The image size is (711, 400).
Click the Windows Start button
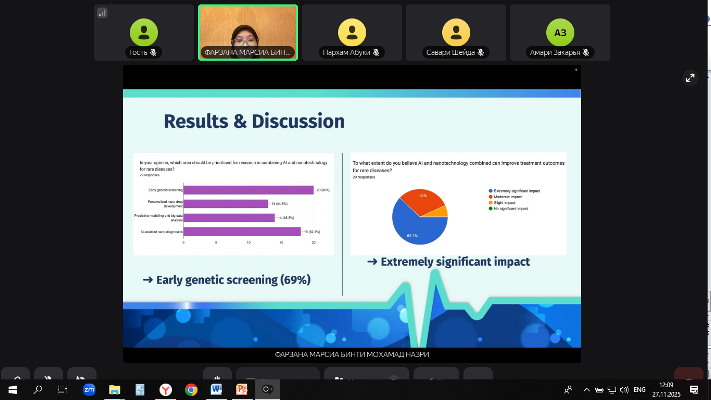click(x=13, y=389)
